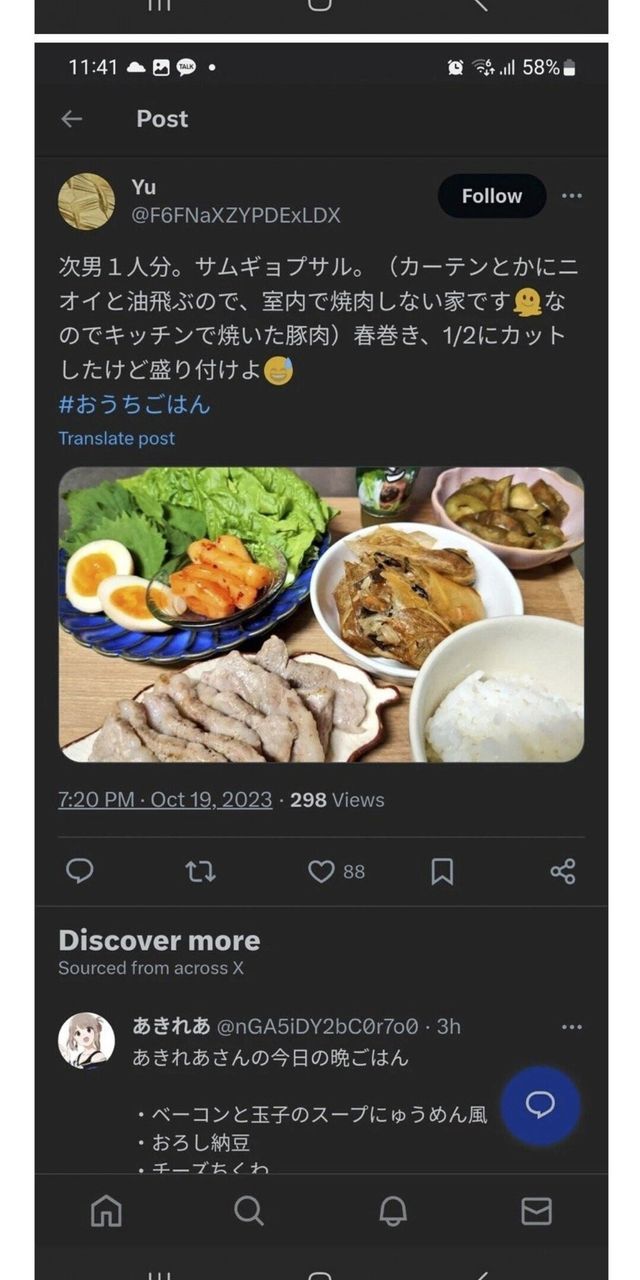This screenshot has width=640, height=1280.
Task: Bookmark this post
Action: pos(442,871)
